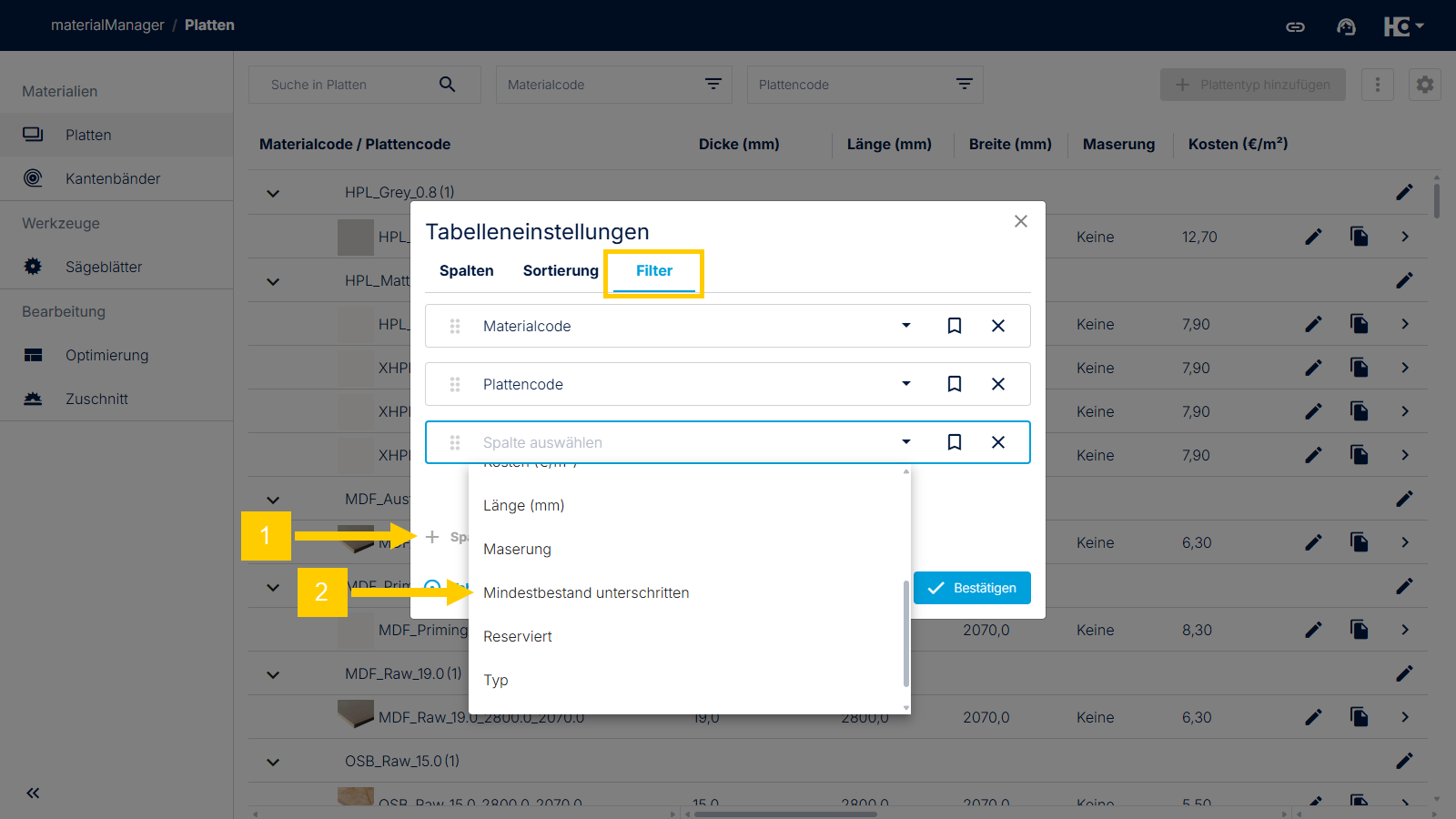The image size is (1456, 819).
Task: Open Plattencode filter row dropdown
Action: [x=906, y=384]
